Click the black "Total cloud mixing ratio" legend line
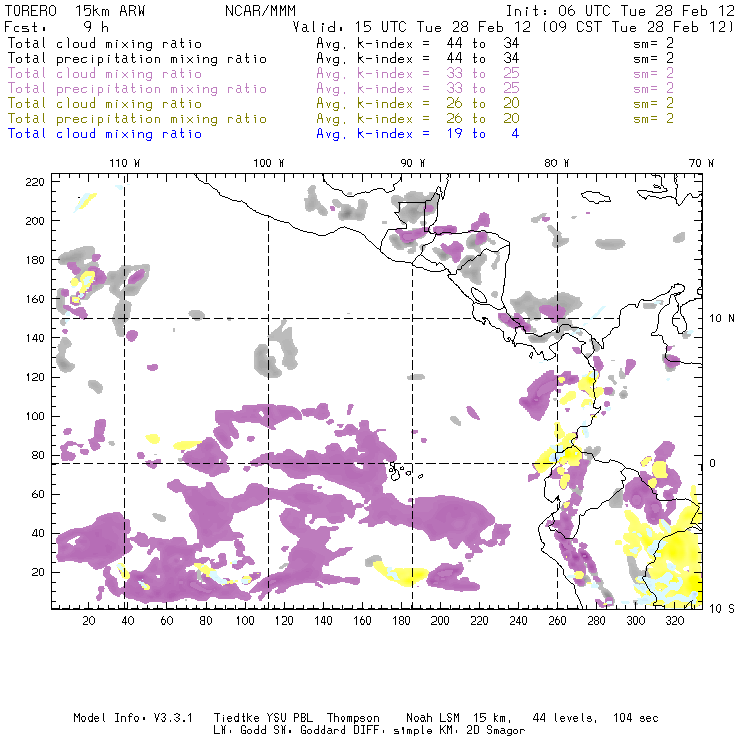The height and width of the screenshot is (740, 740). coord(105,44)
